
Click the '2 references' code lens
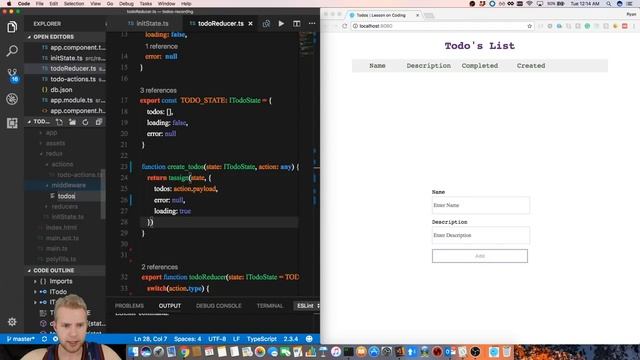tap(160, 267)
